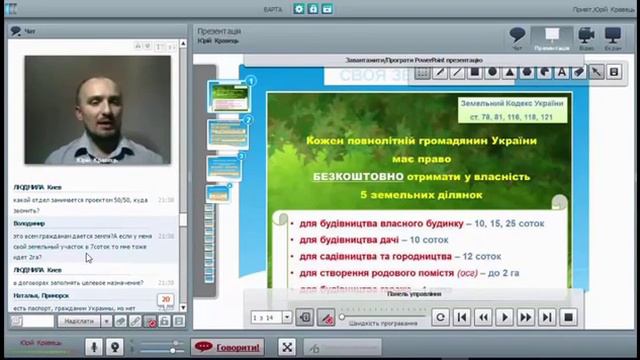Switch to the Презентація mode tab
Image resolution: width=640 pixels, height=360 pixels.
(x=552, y=39)
